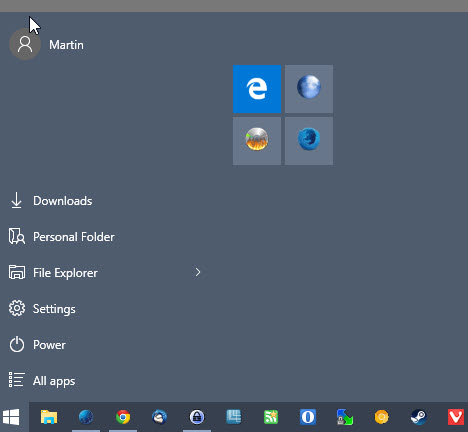This screenshot has height=432, width=468.
Task: Switch to the blue globe browser on taskbar
Action: pos(86,417)
